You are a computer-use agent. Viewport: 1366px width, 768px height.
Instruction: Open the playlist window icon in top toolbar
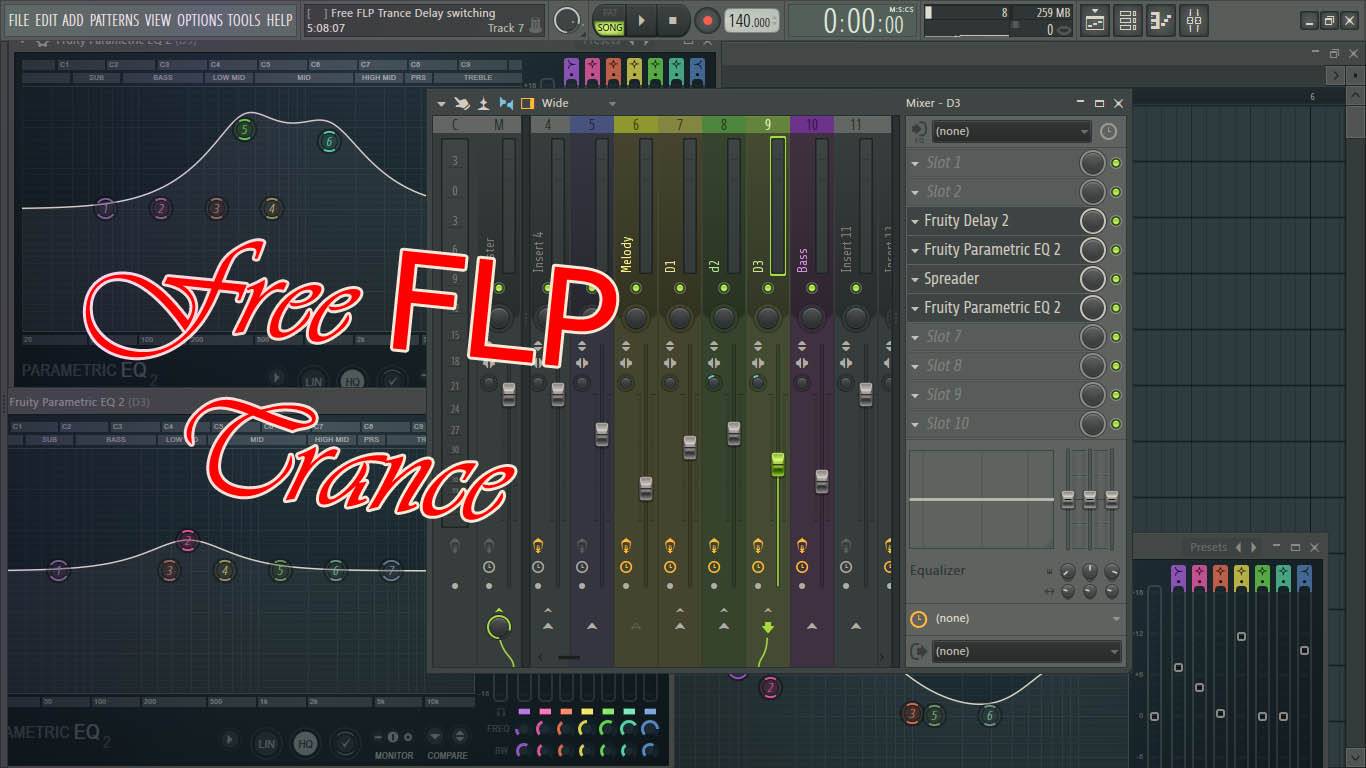click(x=1095, y=19)
